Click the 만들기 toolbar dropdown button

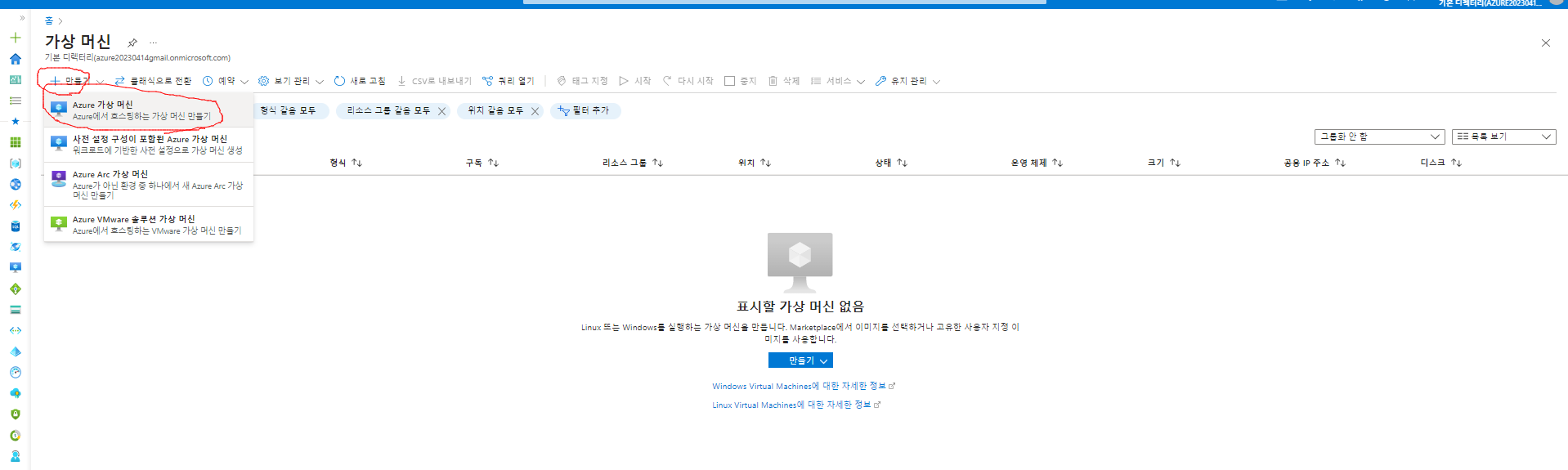[x=77, y=81]
